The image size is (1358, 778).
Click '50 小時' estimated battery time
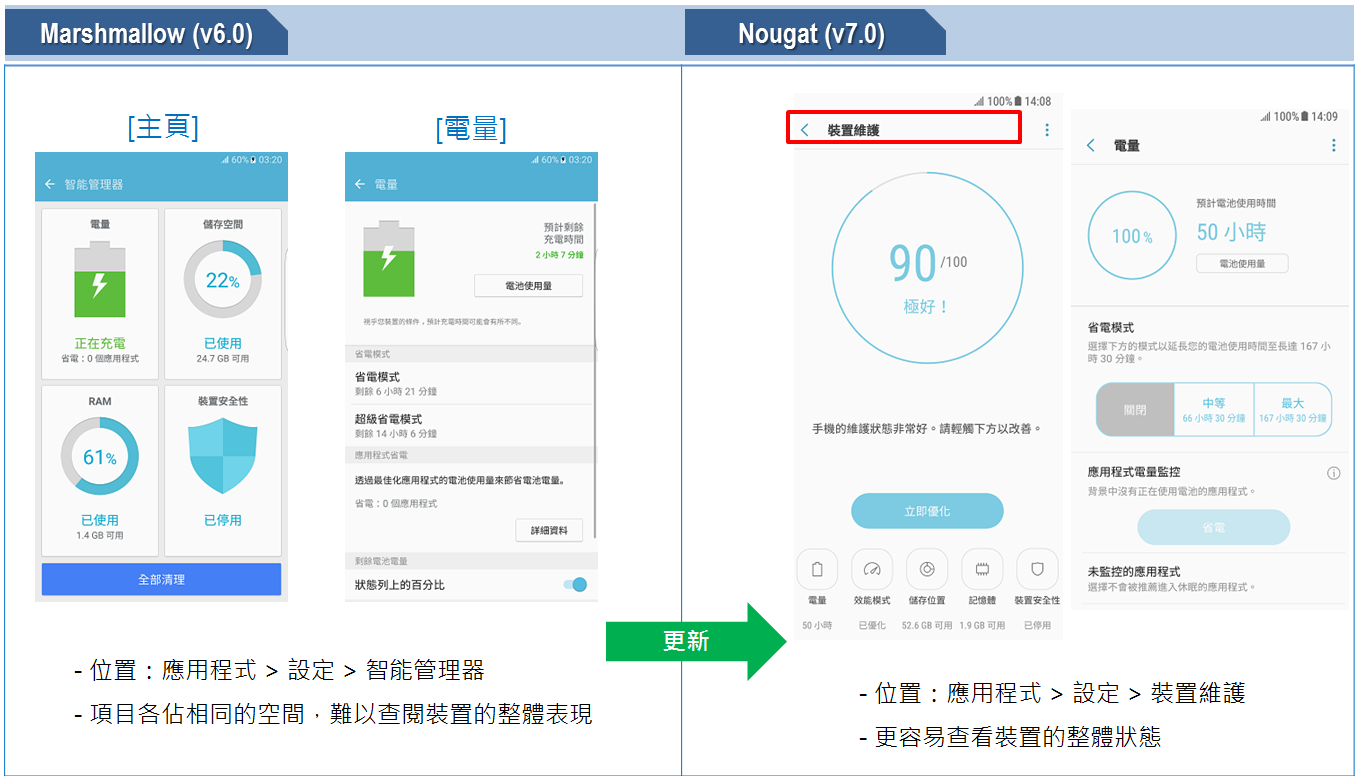point(1231,232)
